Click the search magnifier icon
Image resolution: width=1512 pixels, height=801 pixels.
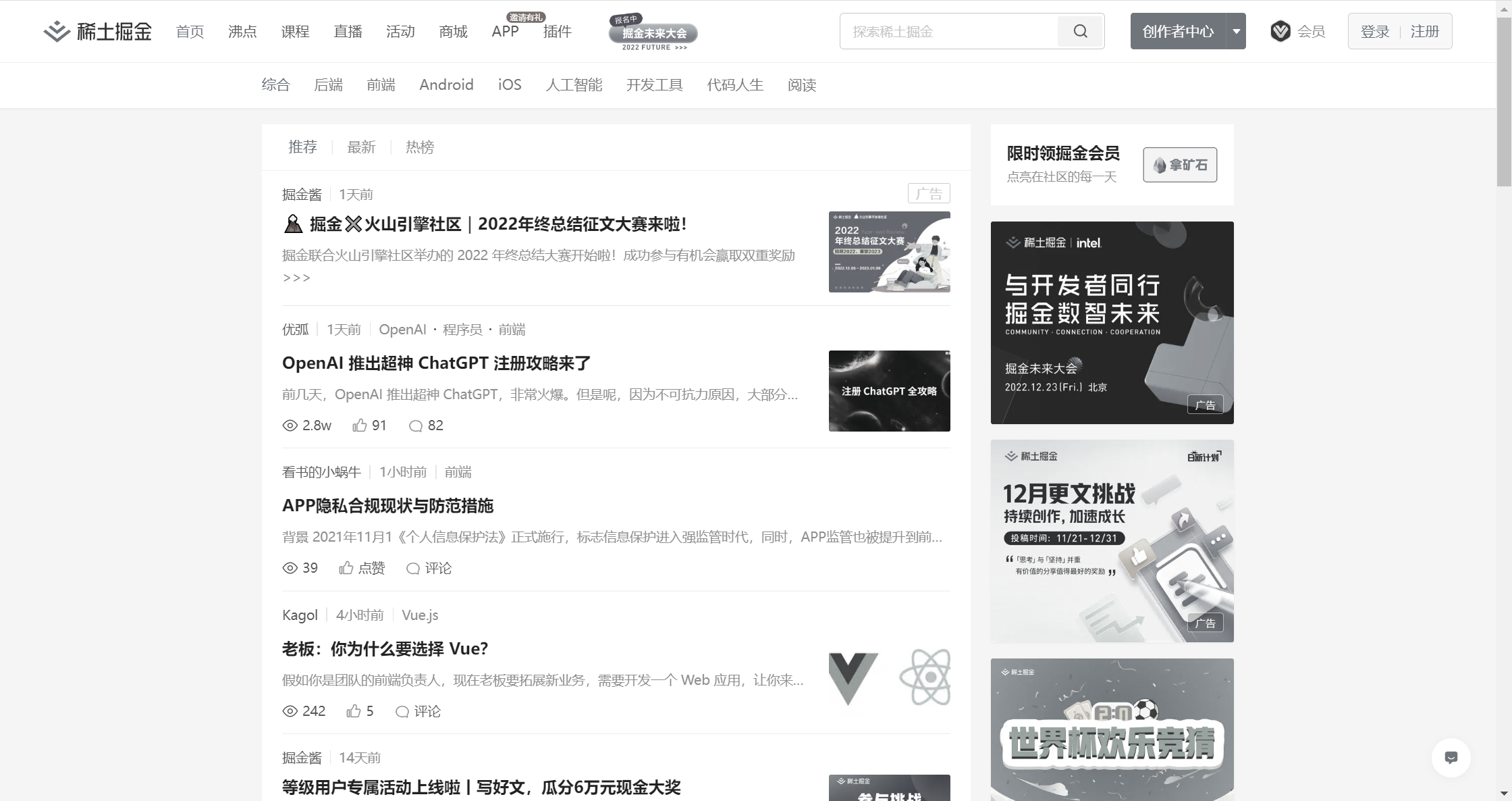pyautogui.click(x=1080, y=32)
